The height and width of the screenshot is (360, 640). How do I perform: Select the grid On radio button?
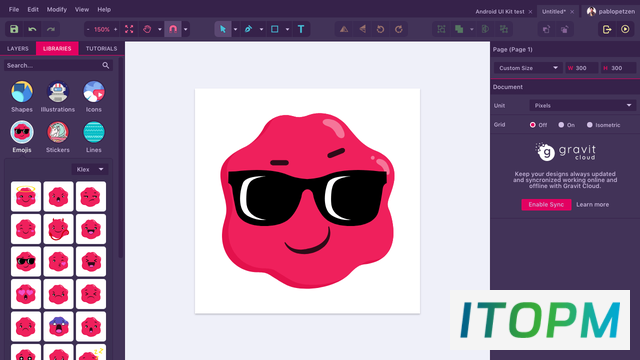pyautogui.click(x=561, y=125)
